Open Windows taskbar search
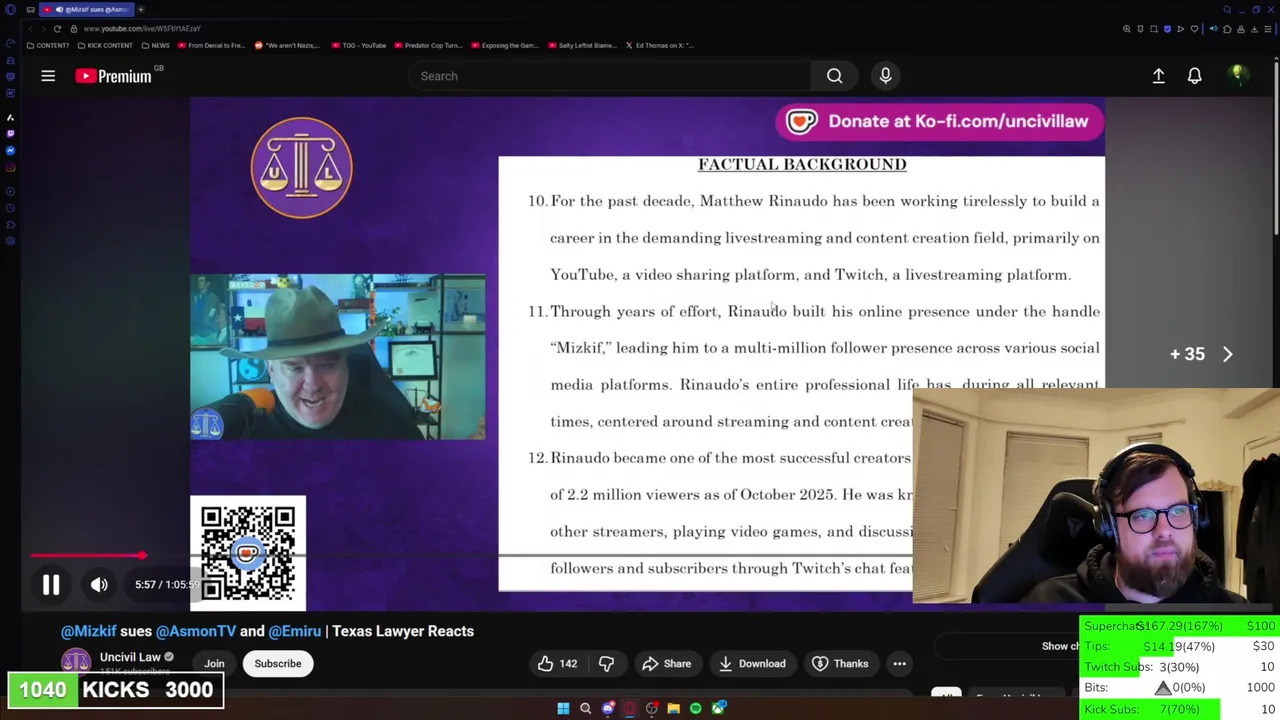The height and width of the screenshot is (720, 1280). [585, 708]
